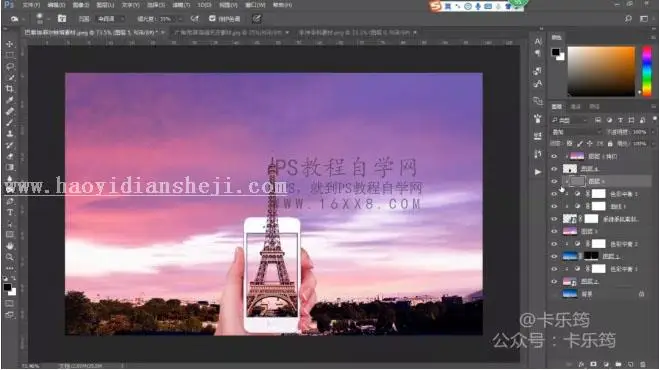Select the Hand tool
Screen dimensions: 659x370
click(9, 246)
